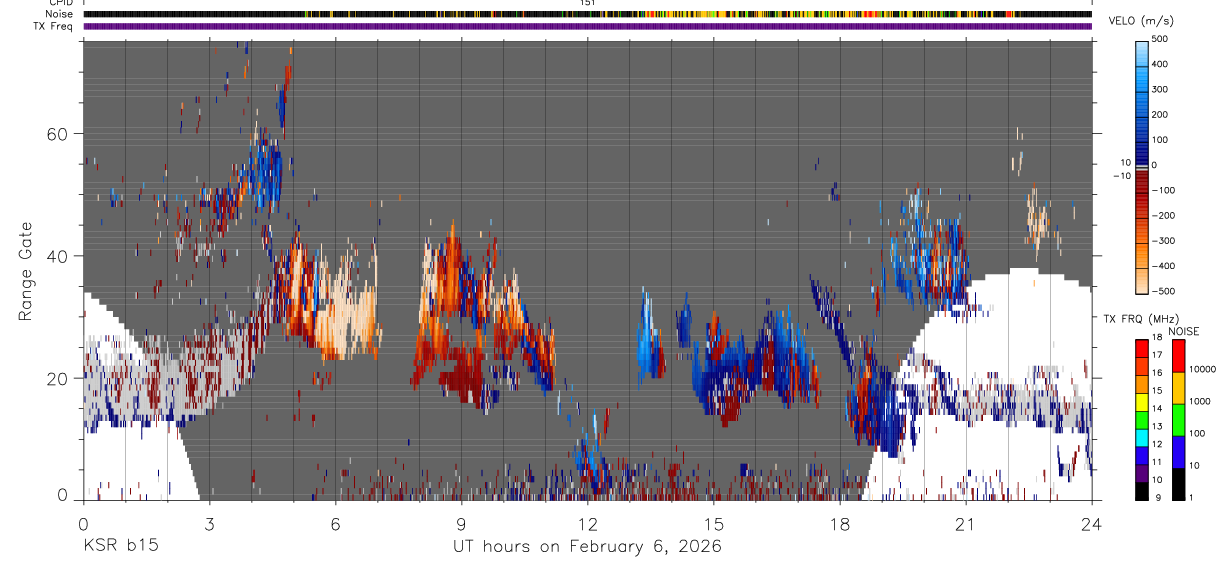Select the yellow 14–15 MHz frequency swatch
This screenshot has height=567, width=1228.
(1142, 400)
